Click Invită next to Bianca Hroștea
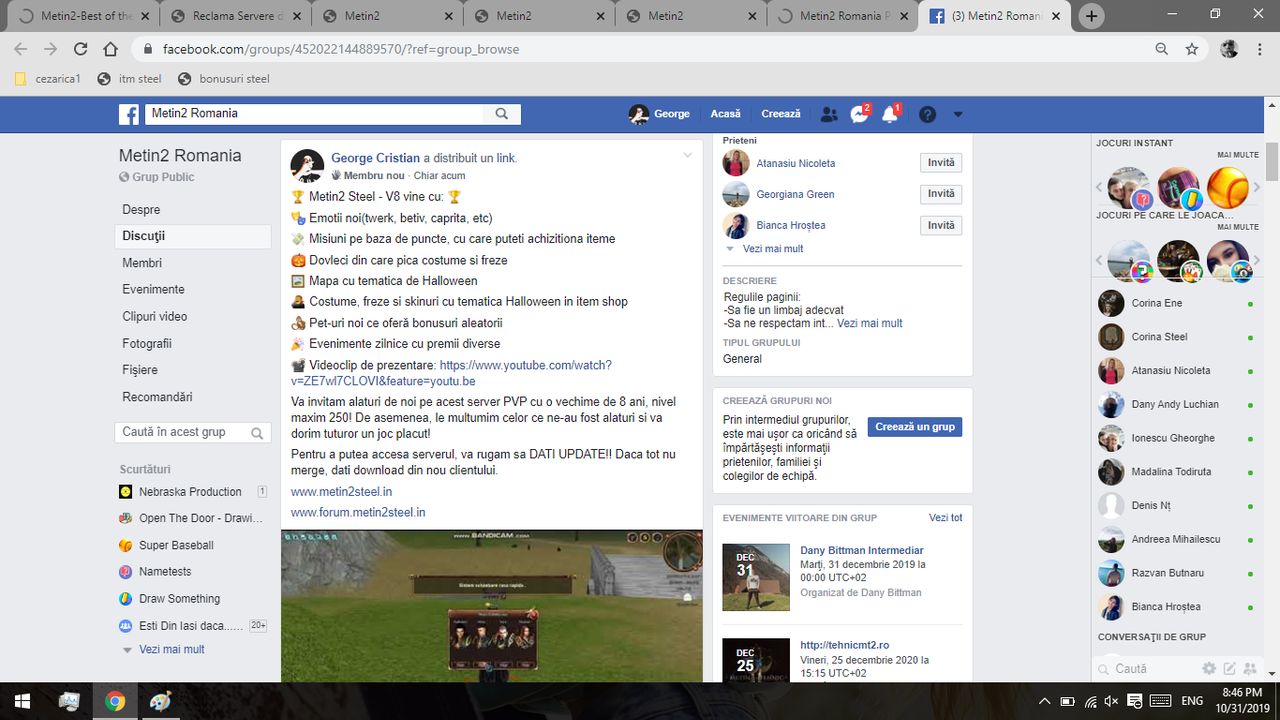The height and width of the screenshot is (720, 1280). tap(941, 225)
